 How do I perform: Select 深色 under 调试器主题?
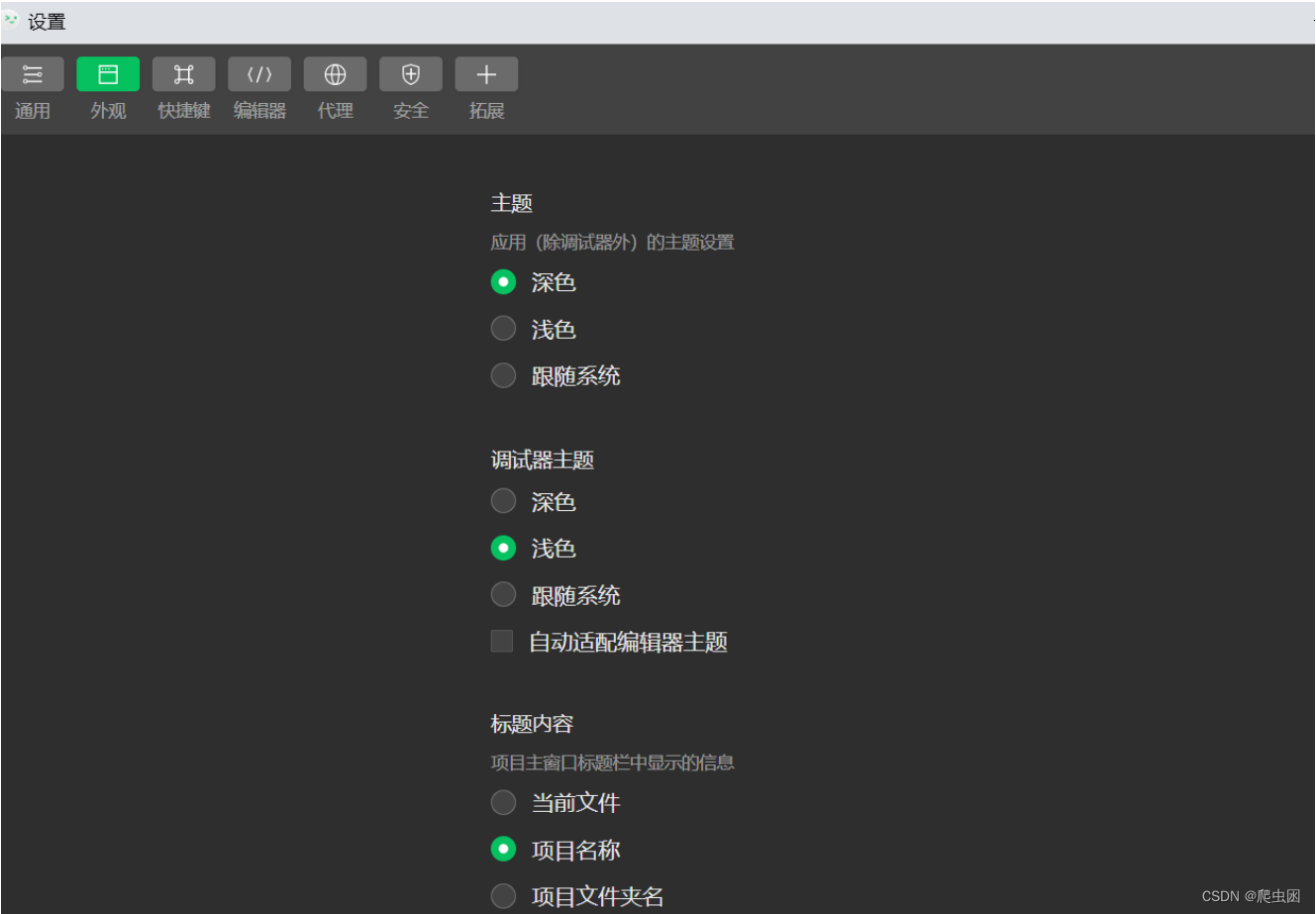click(x=503, y=501)
